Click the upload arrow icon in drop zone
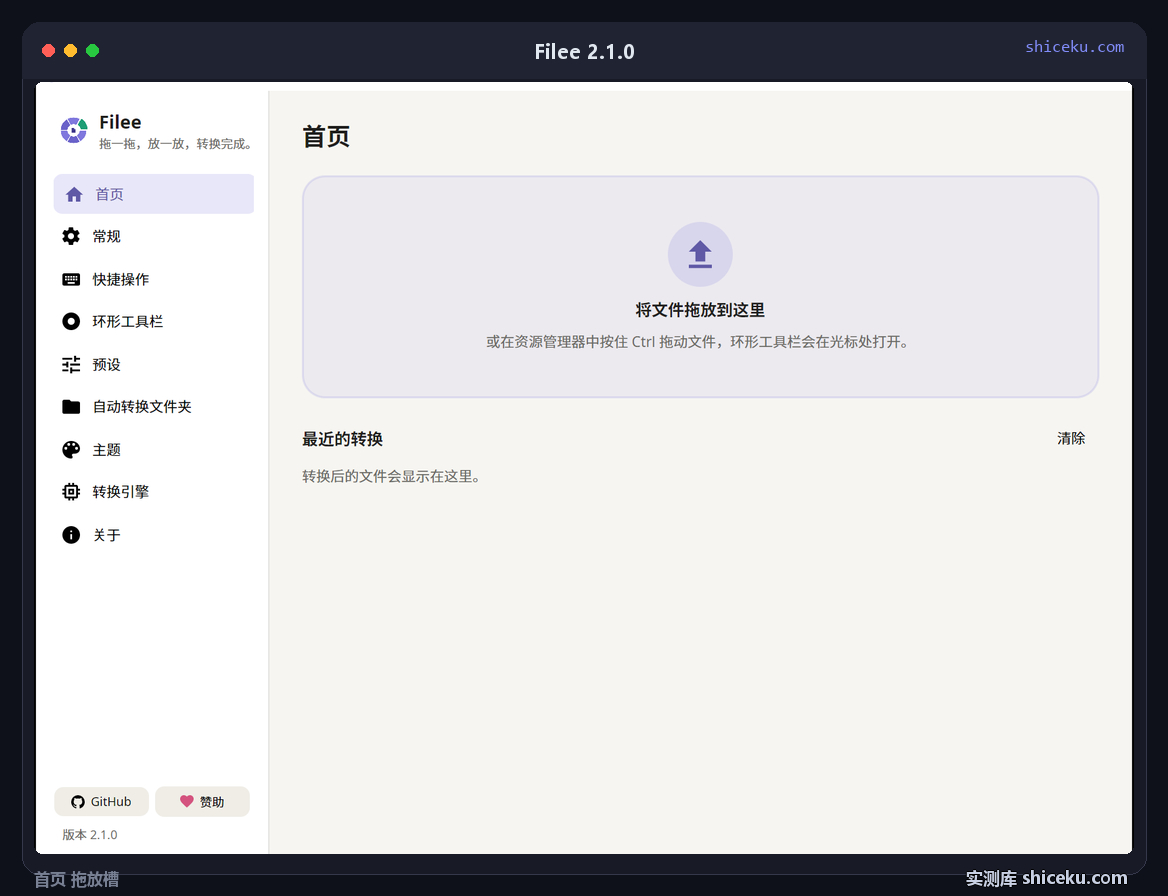This screenshot has width=1168, height=896. point(700,254)
